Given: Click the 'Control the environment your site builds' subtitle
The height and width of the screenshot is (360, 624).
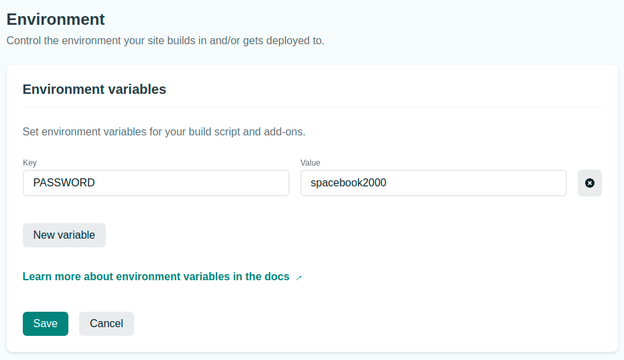Looking at the screenshot, I should pos(166,41).
